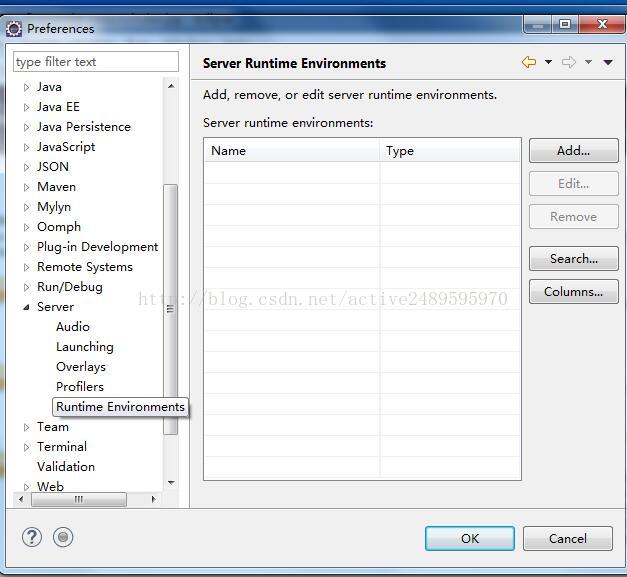The image size is (627, 577).
Task: Expand the Web tree node
Action: pos(26,487)
